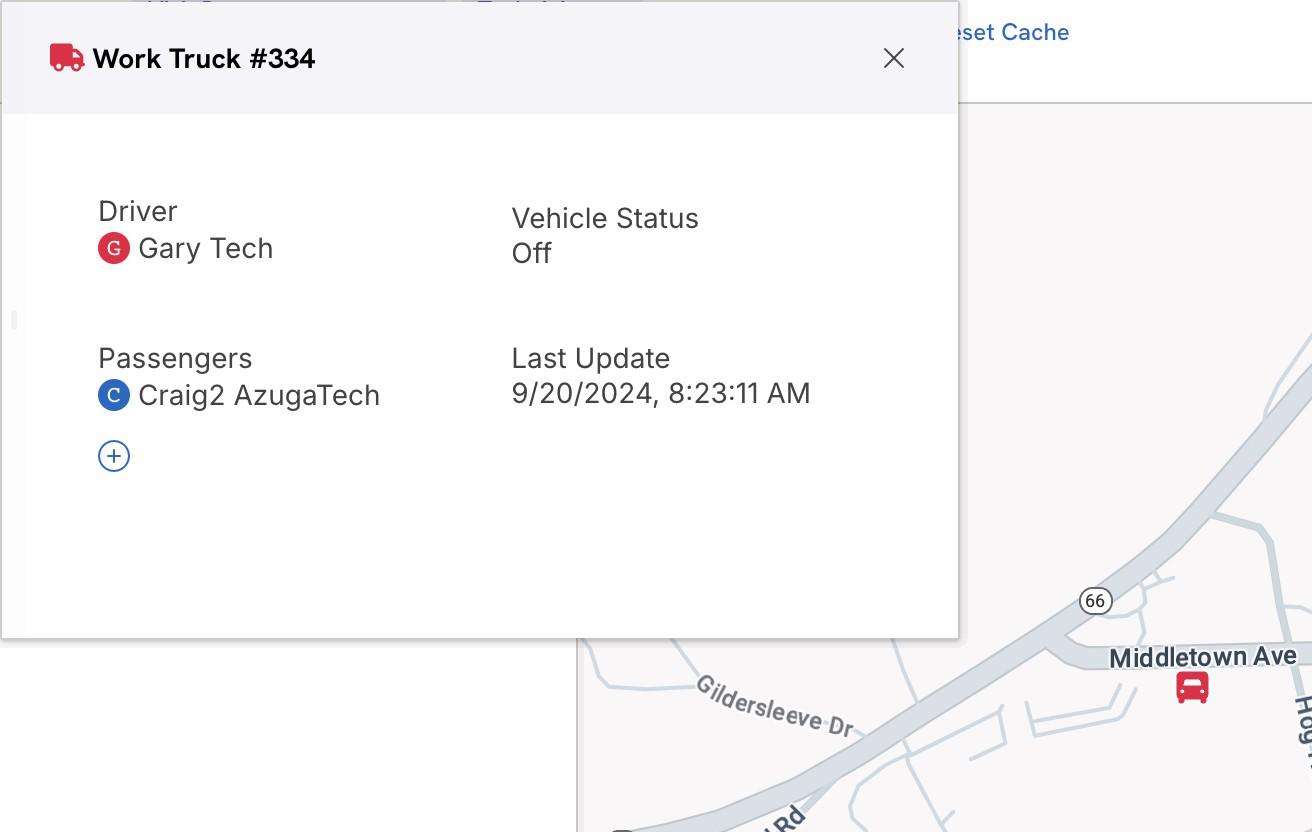
Task: Select the red truck marker on the map
Action: tap(1192, 687)
